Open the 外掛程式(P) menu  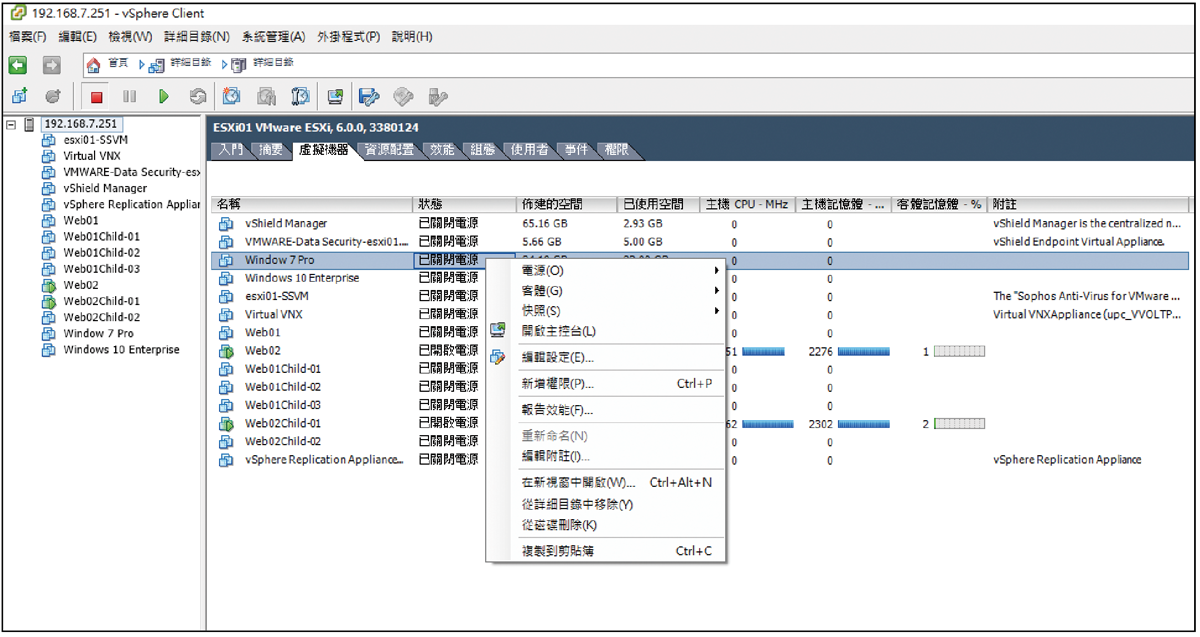[x=349, y=37]
